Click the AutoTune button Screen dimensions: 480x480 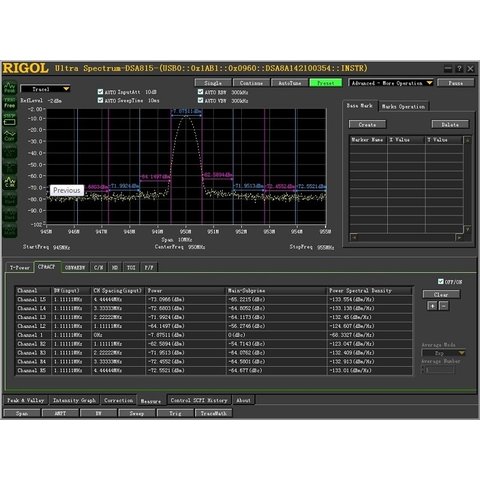(x=289, y=83)
